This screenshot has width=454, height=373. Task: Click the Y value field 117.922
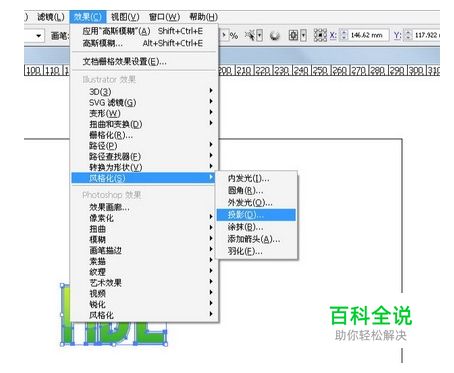[x=426, y=35]
